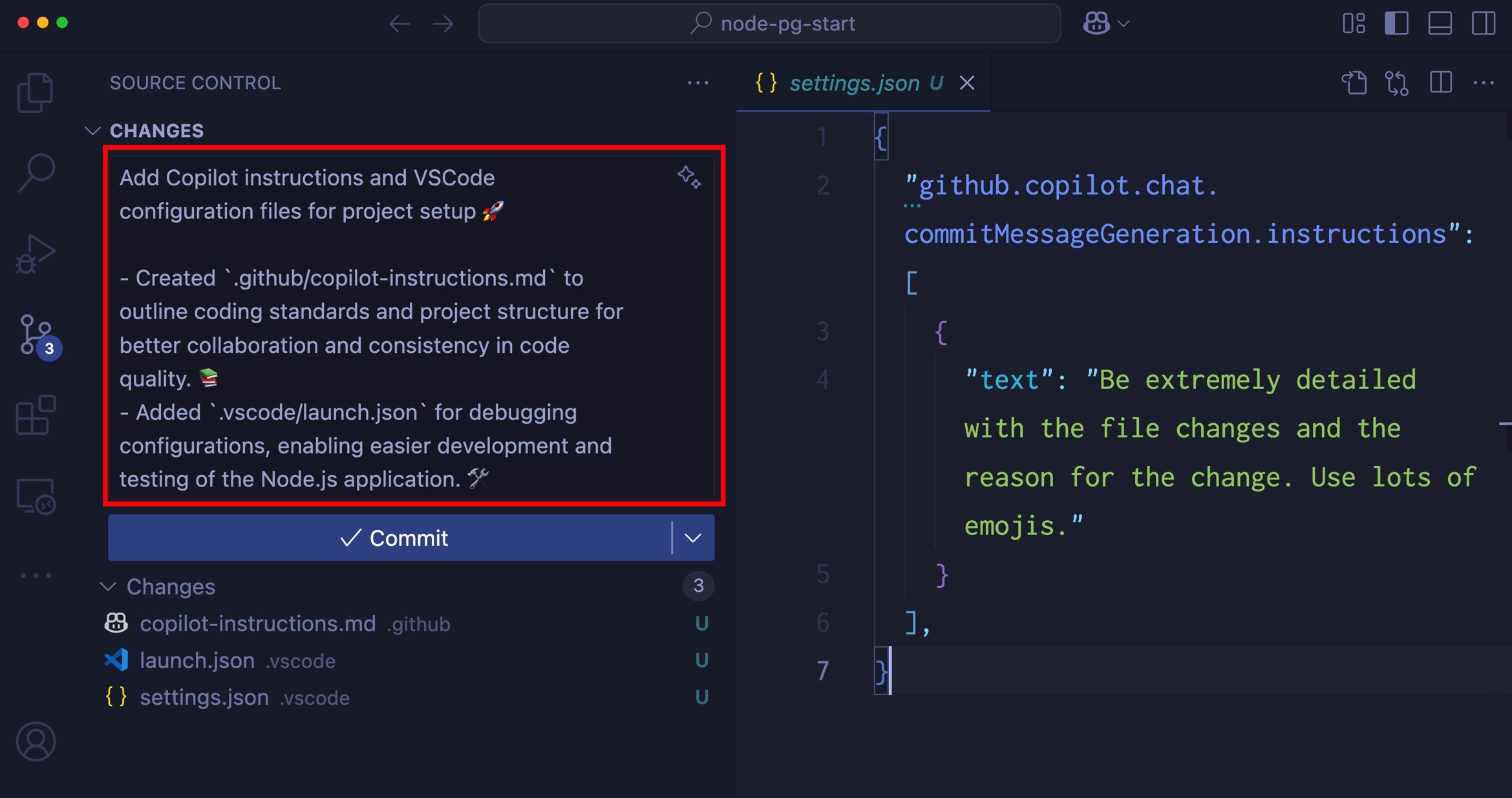Click the node-pg-start command center search bar
Image resolution: width=1512 pixels, height=798 pixels.
click(x=769, y=23)
